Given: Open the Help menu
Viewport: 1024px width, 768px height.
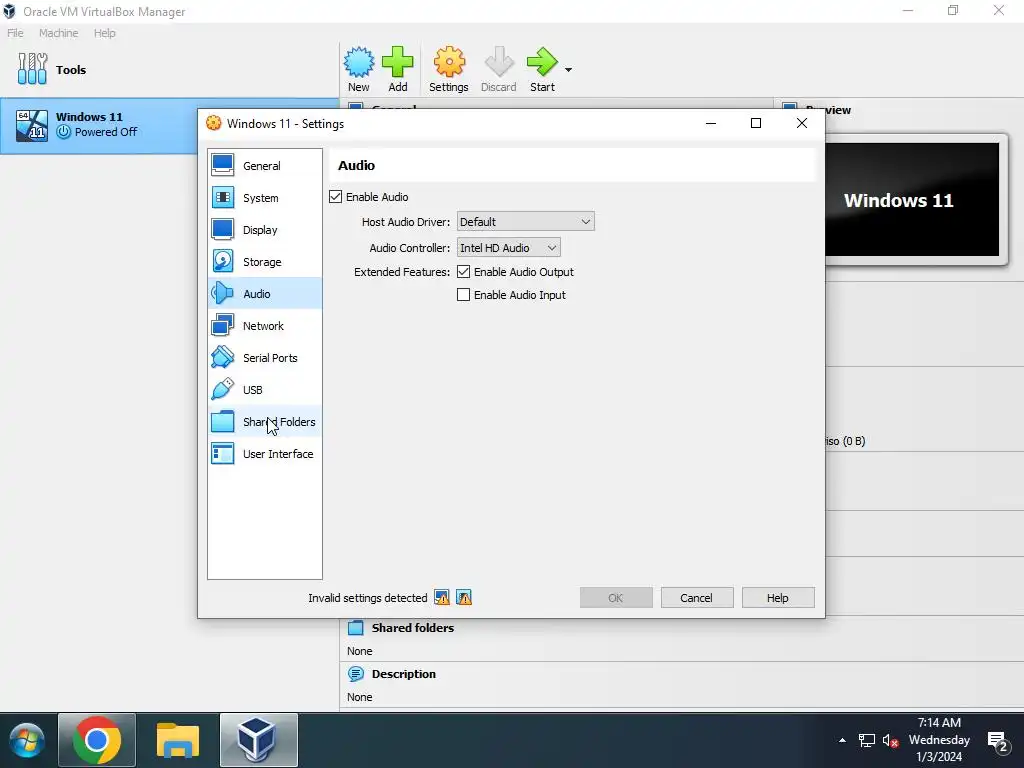Looking at the screenshot, I should (104, 33).
